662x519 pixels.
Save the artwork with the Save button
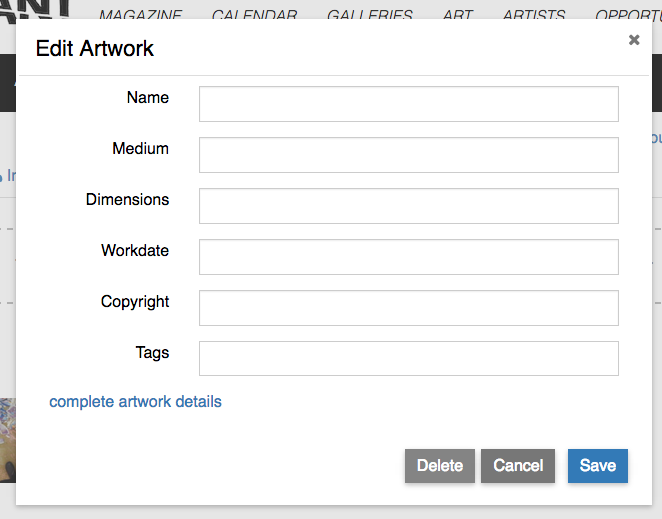597,466
